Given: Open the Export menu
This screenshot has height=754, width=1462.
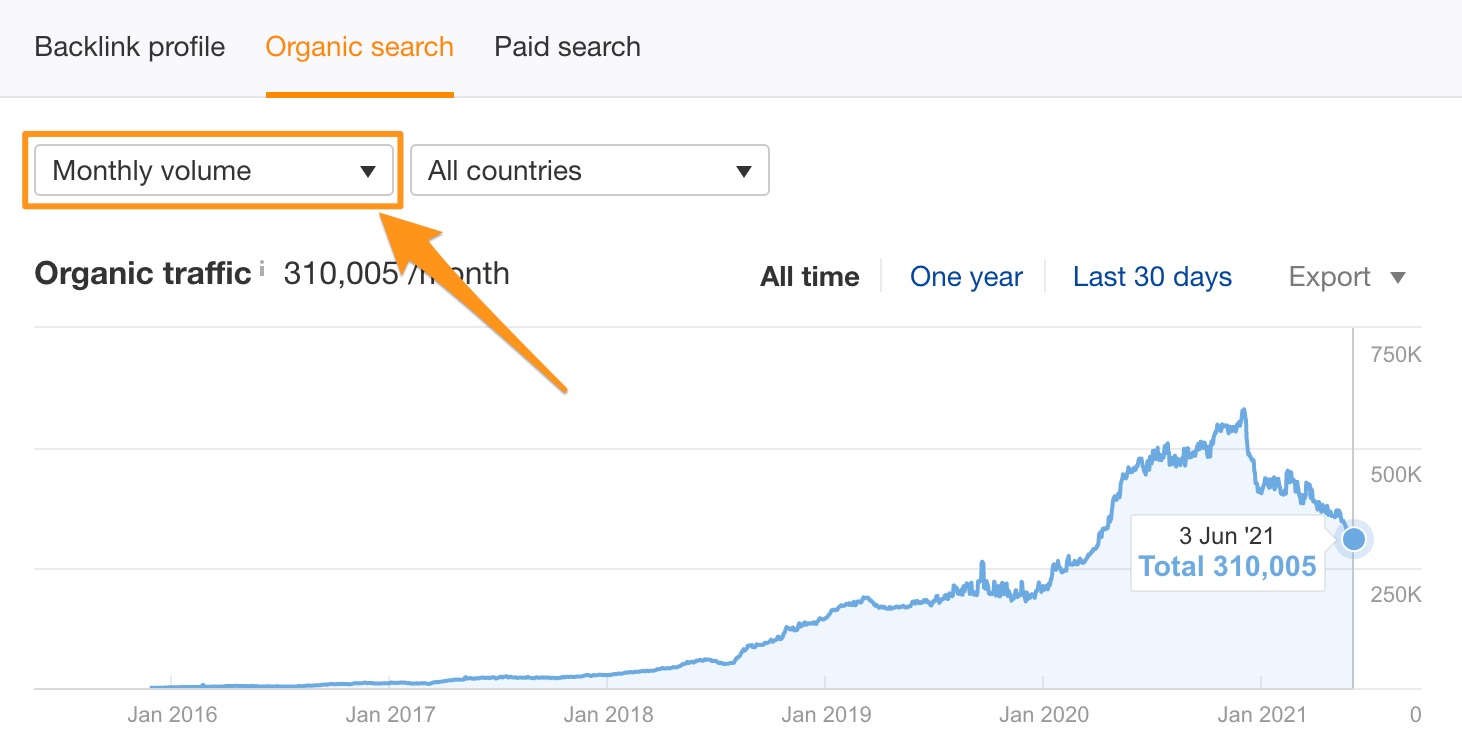Looking at the screenshot, I should point(1347,277).
